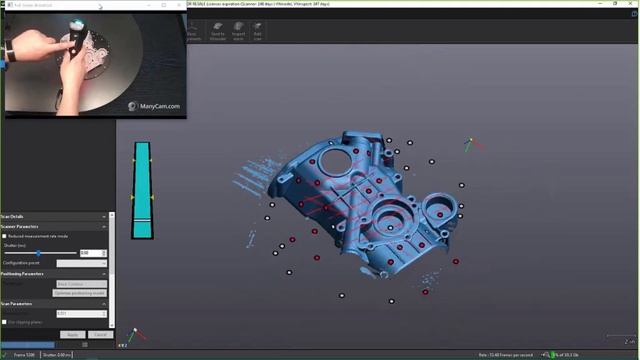Click the frames per second Rate text

[x=505, y=355]
